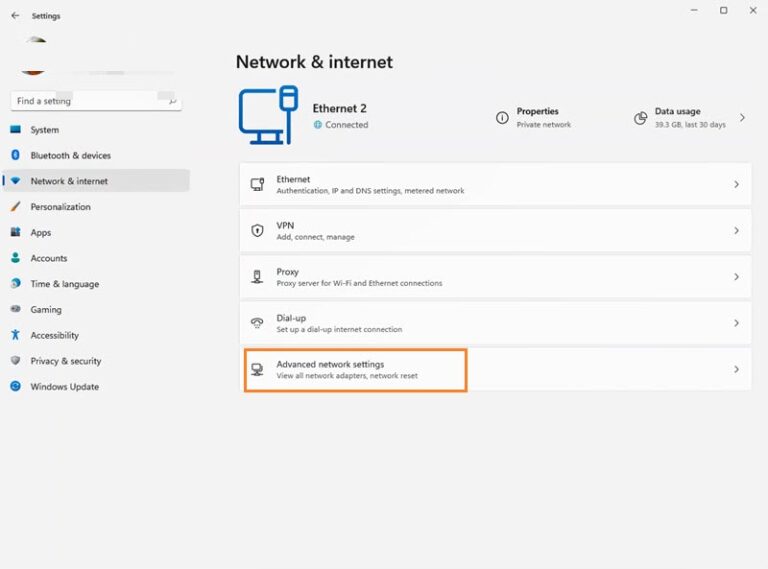
Task: Open Gaming settings category
Action: click(x=96, y=309)
